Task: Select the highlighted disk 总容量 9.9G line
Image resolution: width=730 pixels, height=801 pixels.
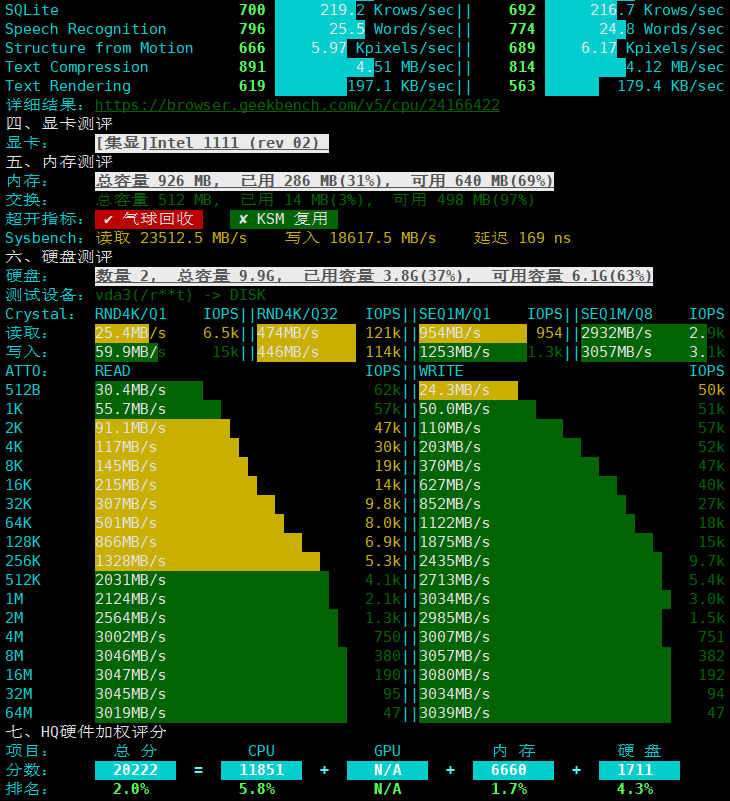Action: tap(374, 276)
